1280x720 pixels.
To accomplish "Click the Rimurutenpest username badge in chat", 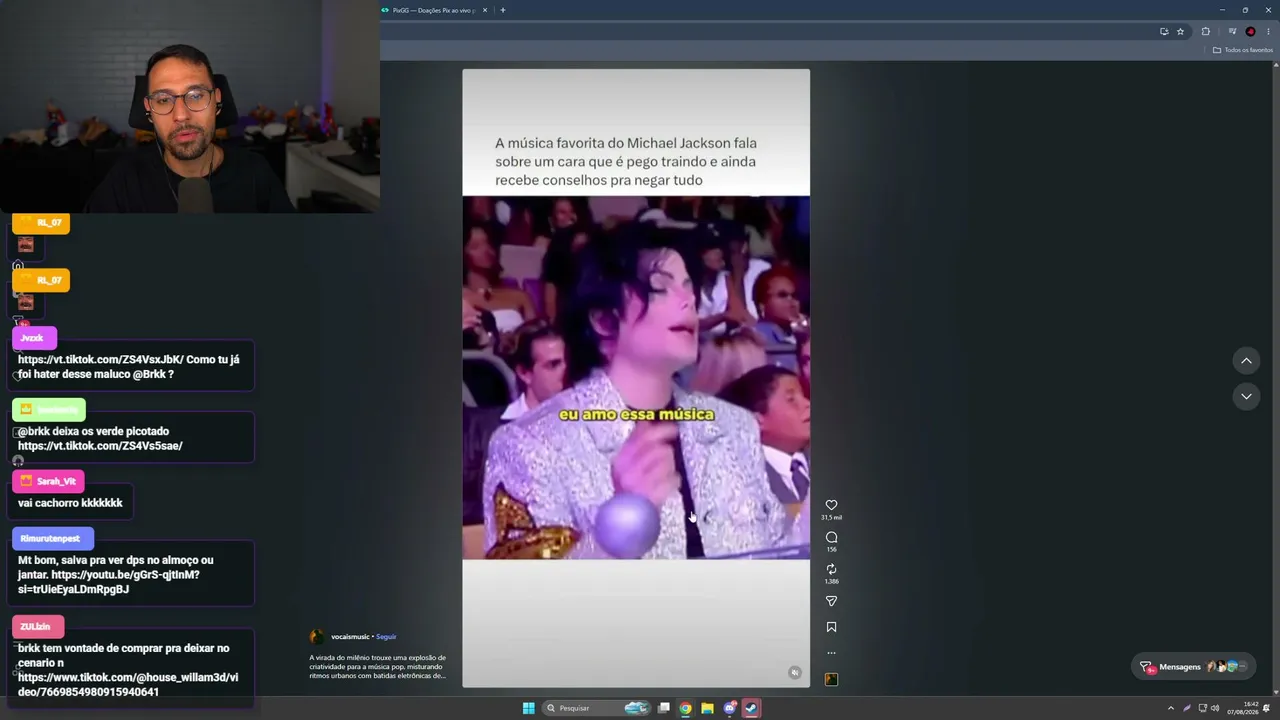I will (x=53, y=538).
